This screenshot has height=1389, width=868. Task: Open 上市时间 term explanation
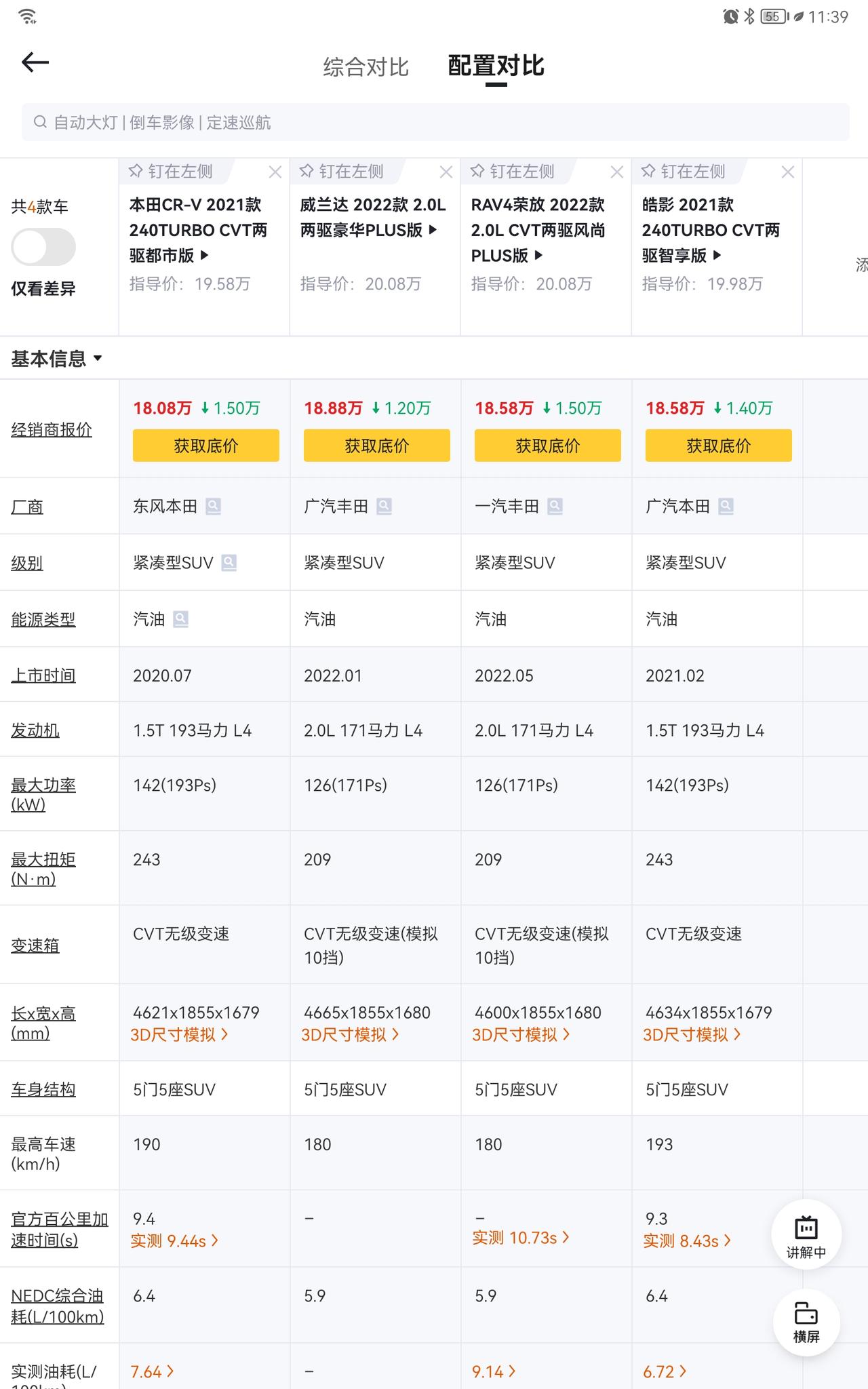click(43, 676)
